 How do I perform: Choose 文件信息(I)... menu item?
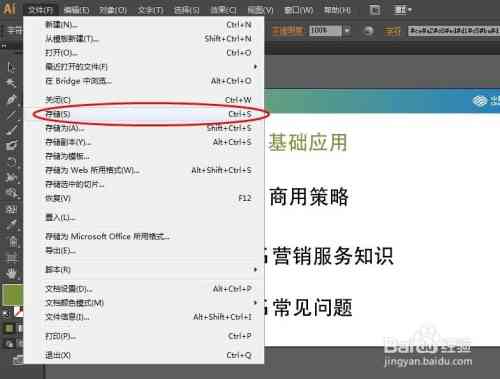144,317
